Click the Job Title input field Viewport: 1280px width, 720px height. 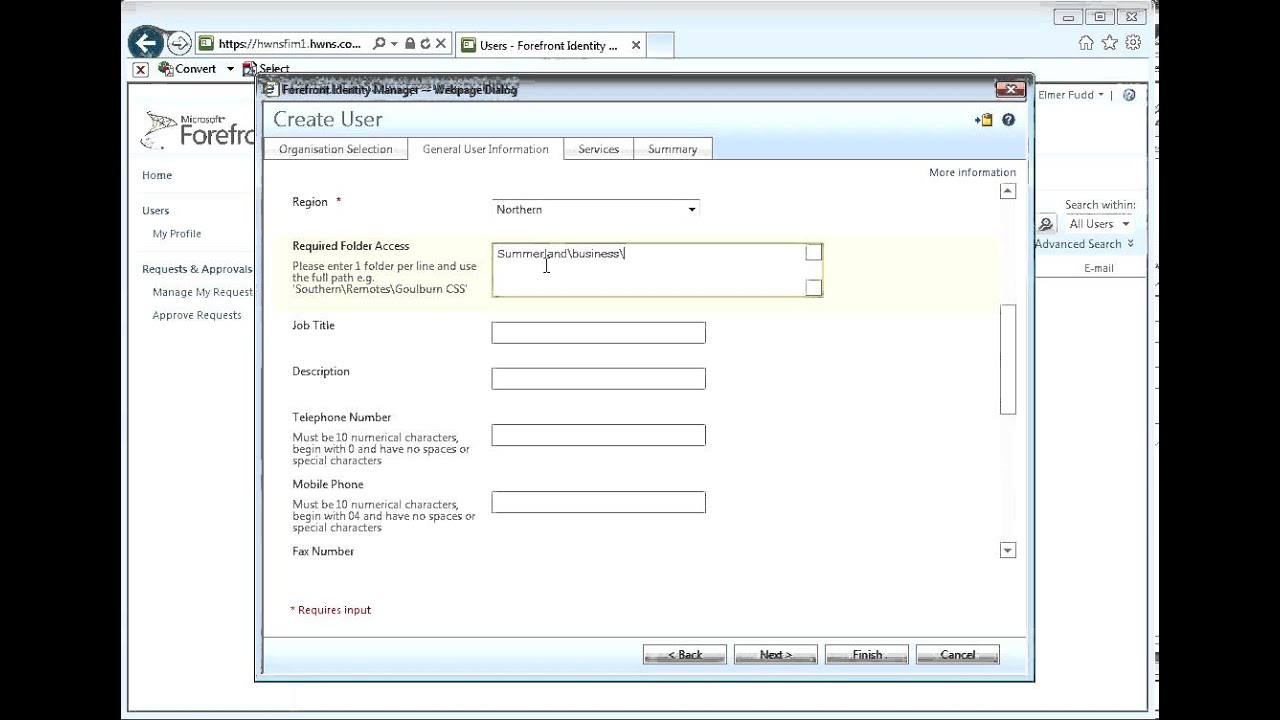click(598, 333)
